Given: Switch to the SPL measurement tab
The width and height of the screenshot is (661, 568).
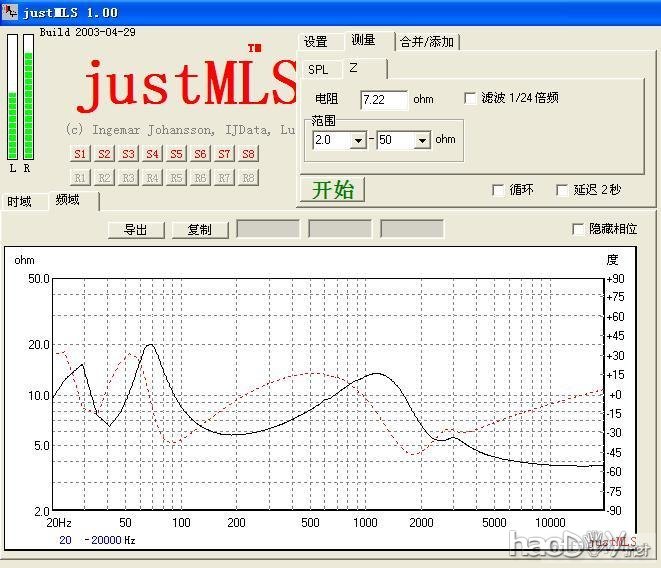Looking at the screenshot, I should (318, 70).
